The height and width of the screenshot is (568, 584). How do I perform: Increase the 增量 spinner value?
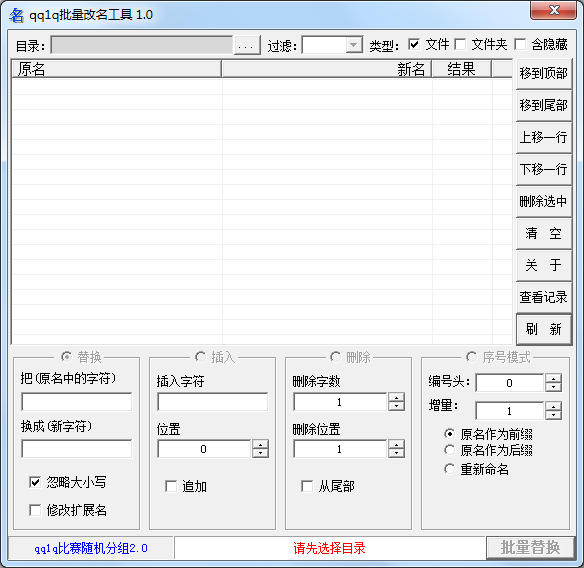click(553, 407)
